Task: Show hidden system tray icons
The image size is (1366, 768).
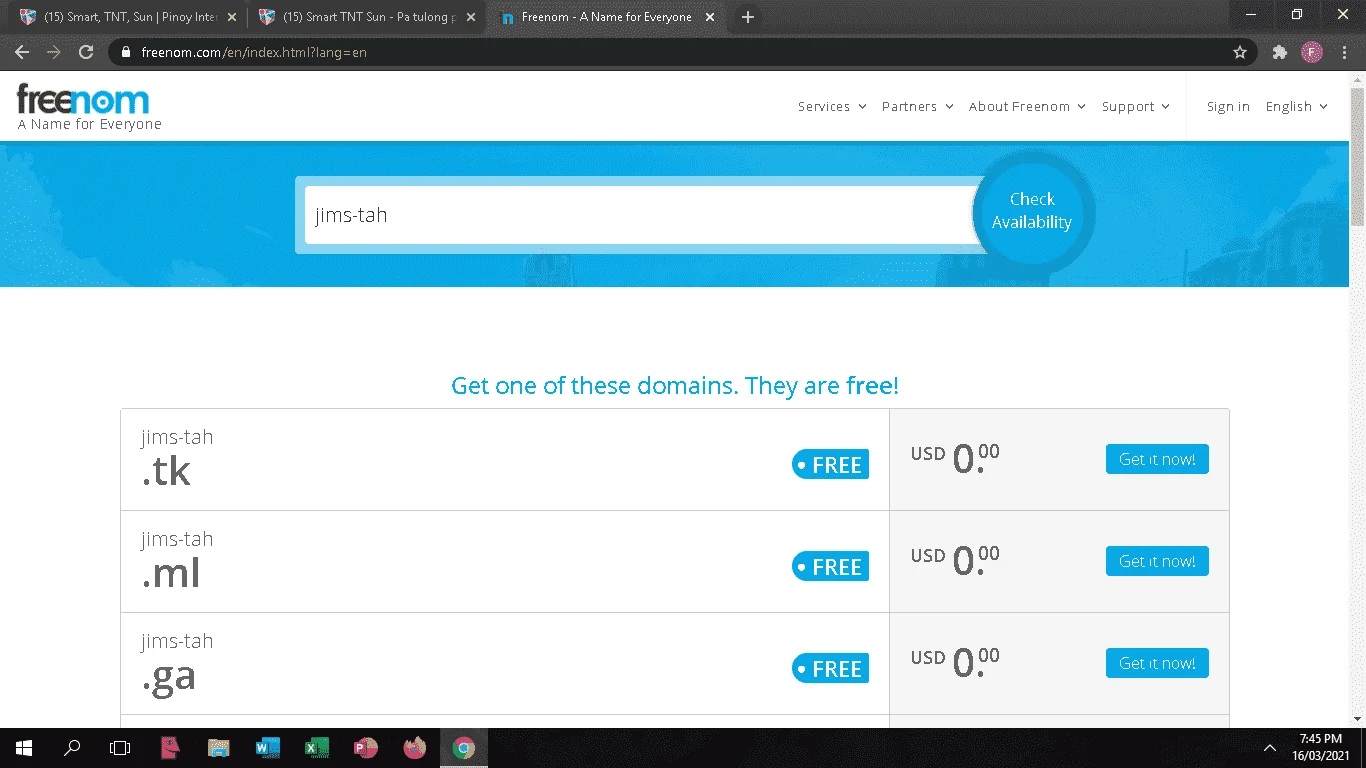Action: tap(1270, 747)
